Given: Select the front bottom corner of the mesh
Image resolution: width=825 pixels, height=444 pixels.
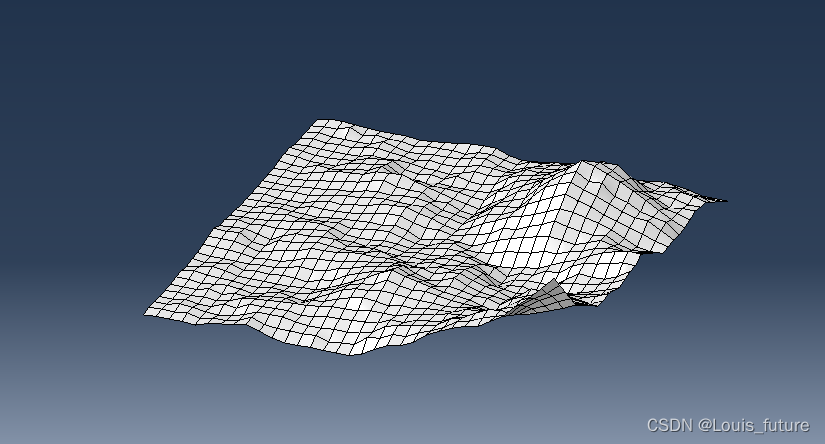Looking at the screenshot, I should 349,354.
